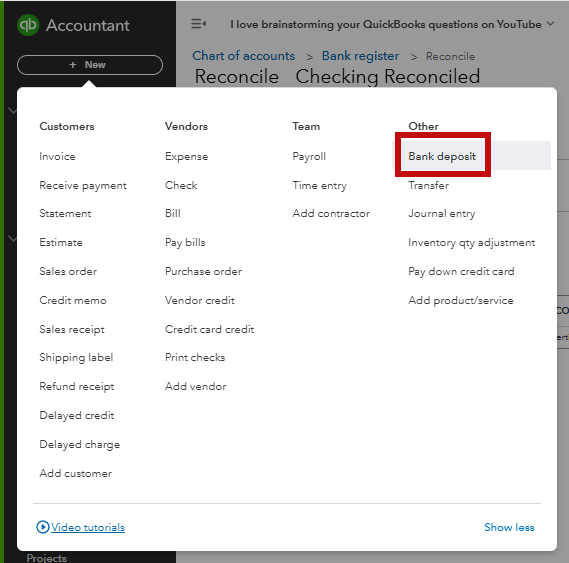Open Pay down credit card

[x=461, y=272]
